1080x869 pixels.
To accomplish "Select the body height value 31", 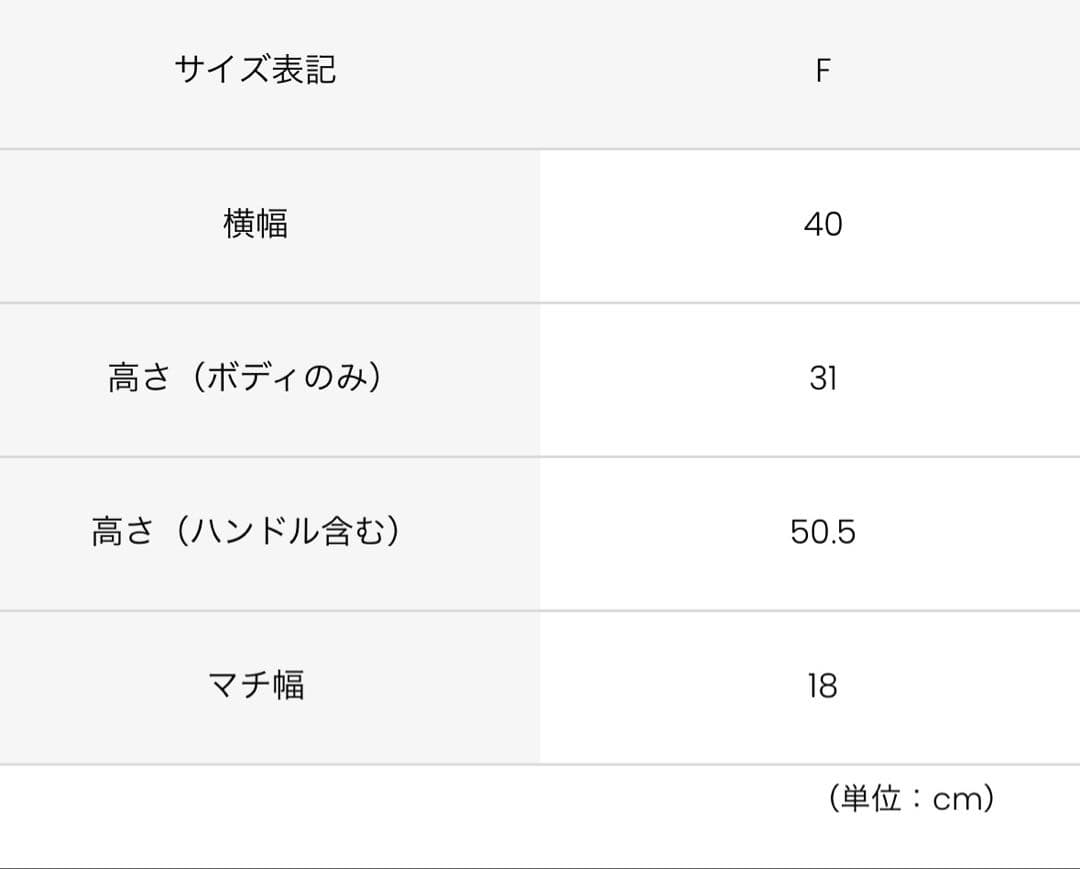I will (x=822, y=378).
